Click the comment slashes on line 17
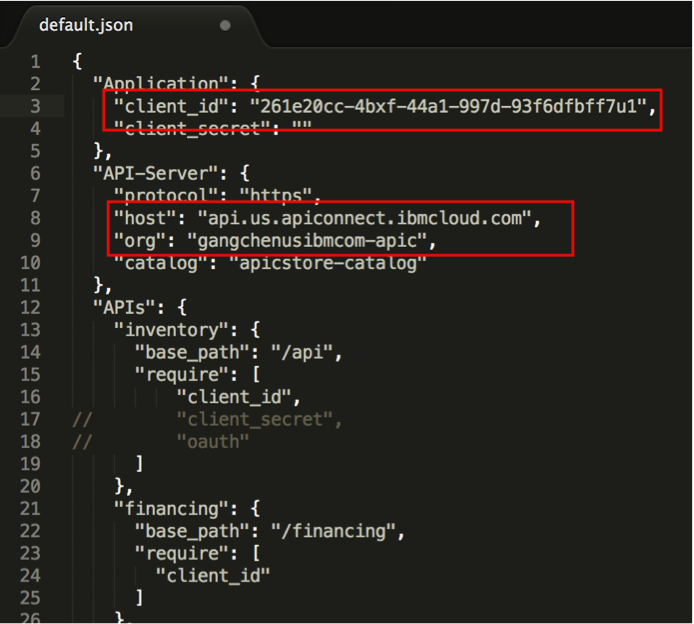Image resolution: width=694 pixels, height=624 pixels. click(82, 420)
